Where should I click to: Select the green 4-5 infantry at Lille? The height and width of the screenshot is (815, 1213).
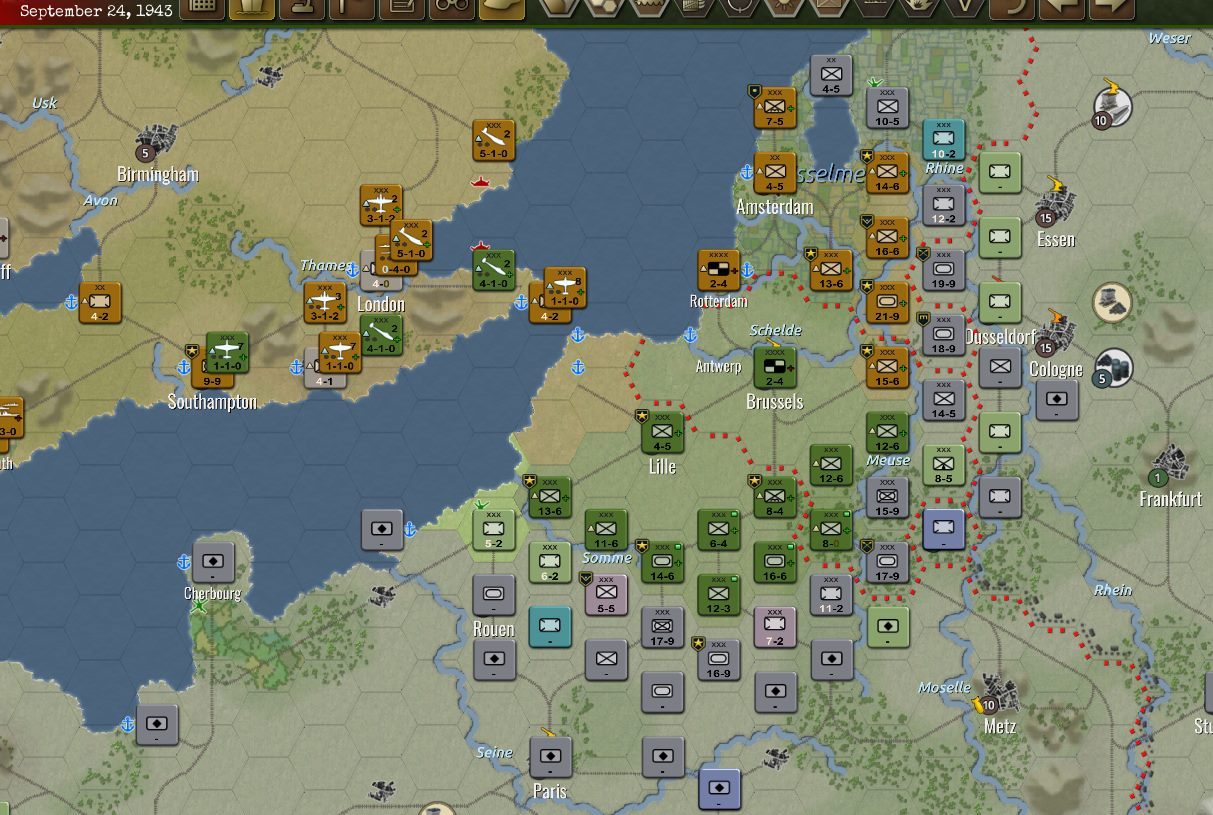pos(662,432)
